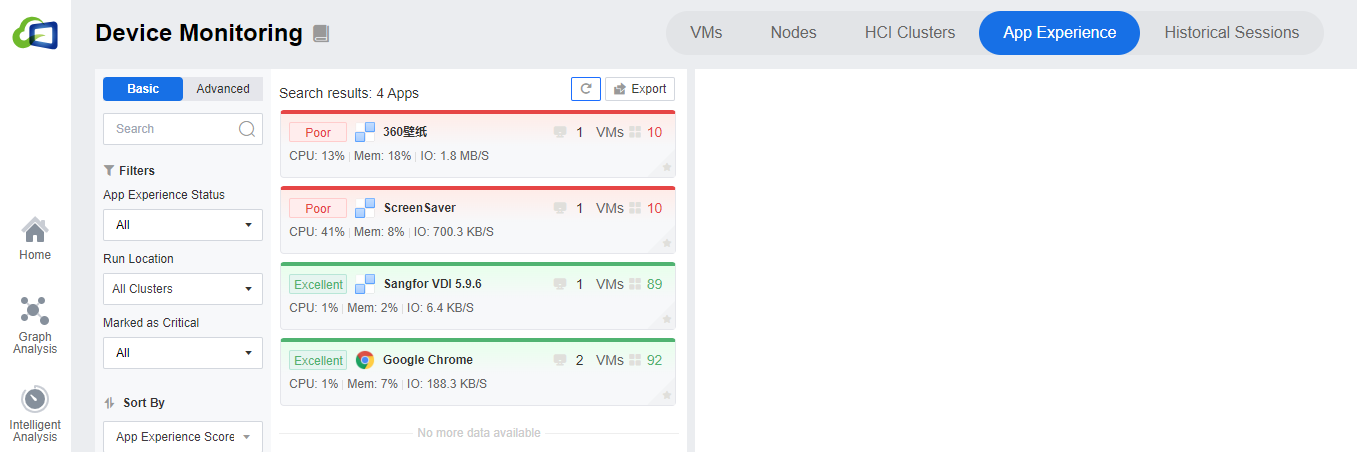
Task: Click the score grid icon on Sangfor VDI card
Action: pyautogui.click(x=634, y=284)
